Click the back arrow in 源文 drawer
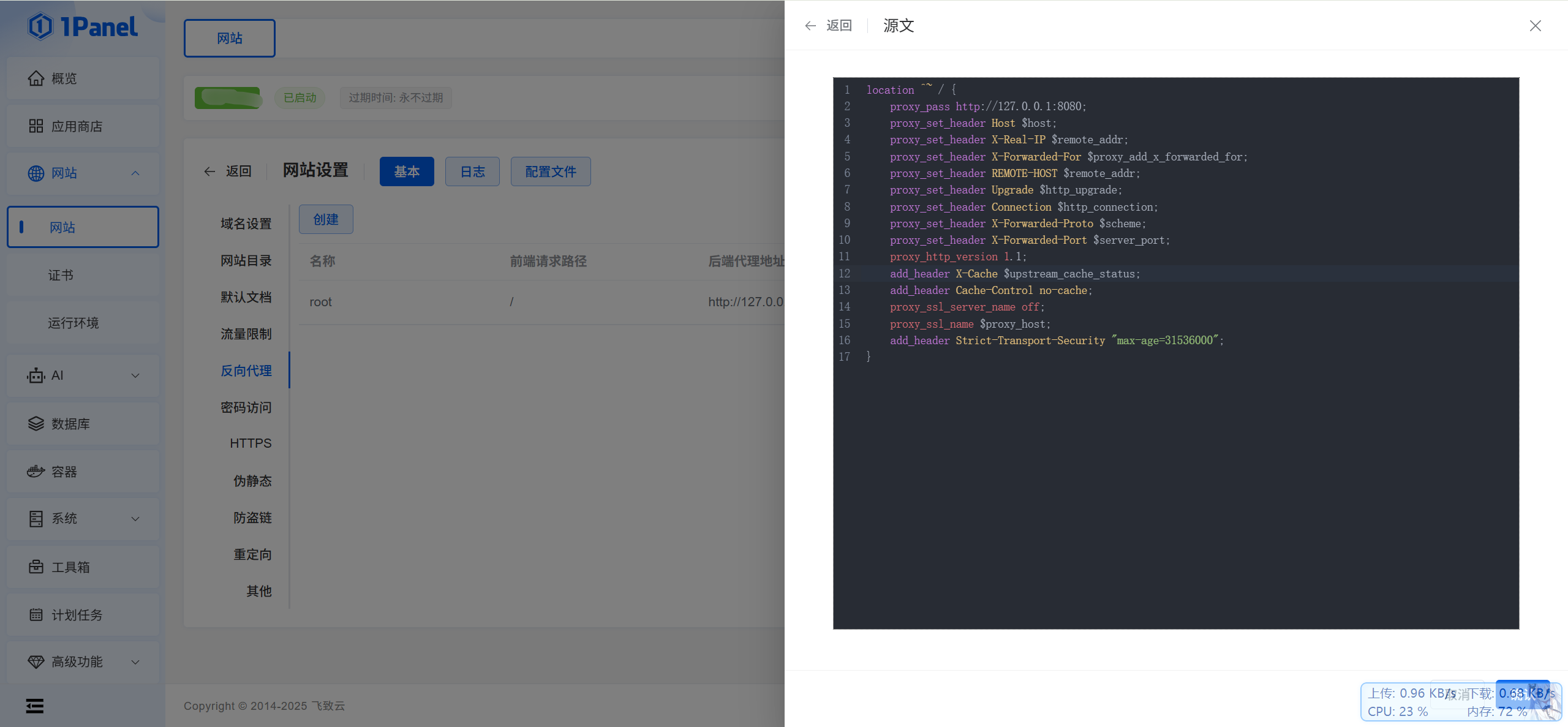Screen dimensions: 1568x727 810,26
